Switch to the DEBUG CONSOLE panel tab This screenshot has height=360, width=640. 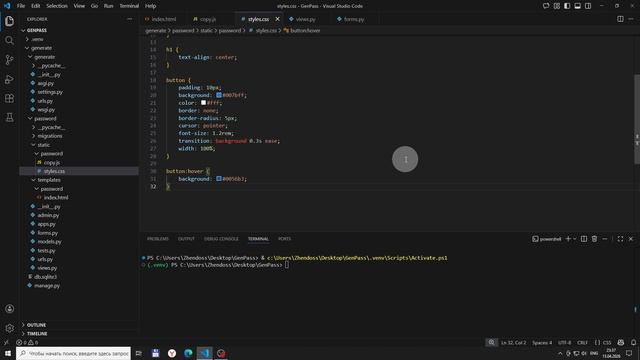tap(221, 239)
